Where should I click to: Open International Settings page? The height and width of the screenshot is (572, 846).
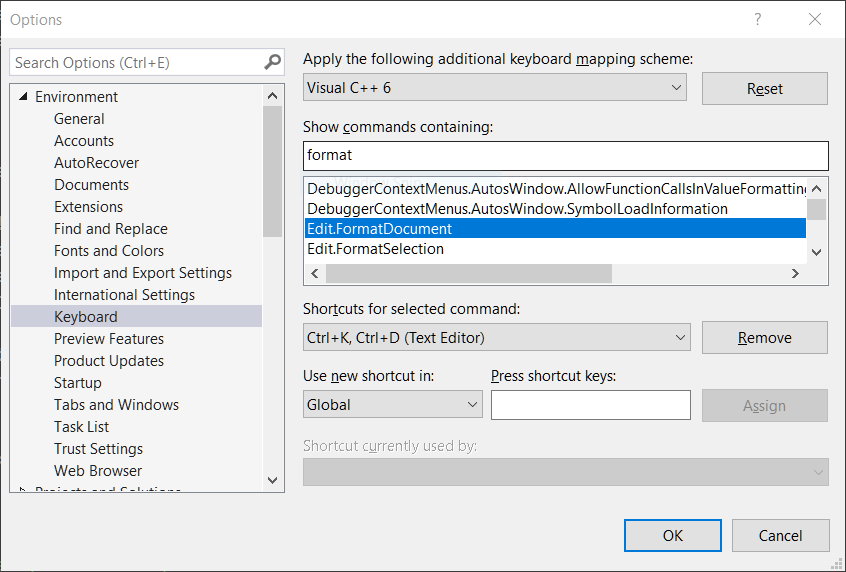coord(125,295)
